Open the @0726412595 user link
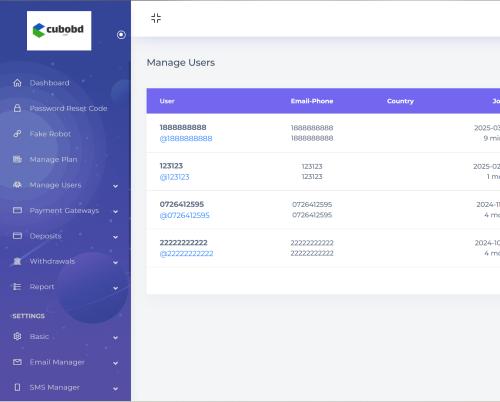Viewport: 500px width, 402px height. click(185, 215)
